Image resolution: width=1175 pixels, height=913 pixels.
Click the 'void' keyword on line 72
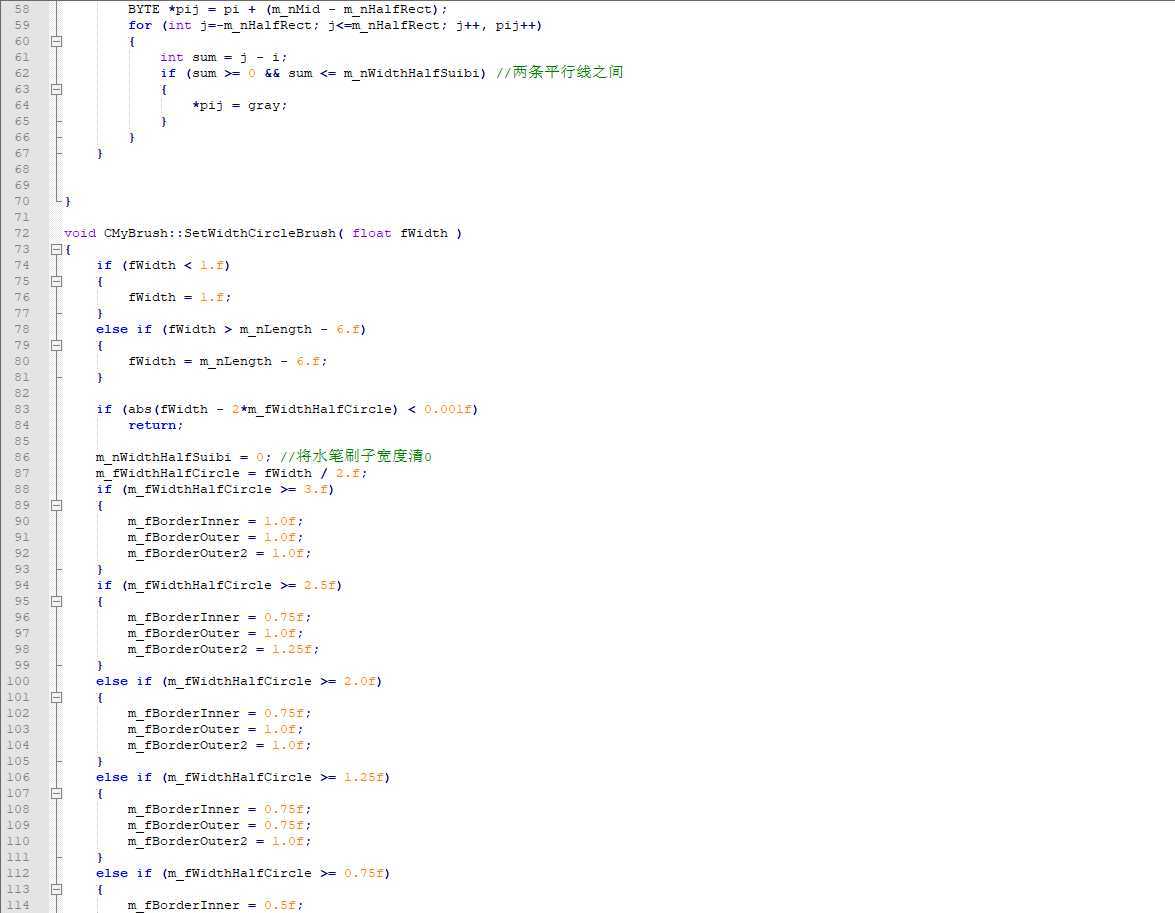coord(80,233)
